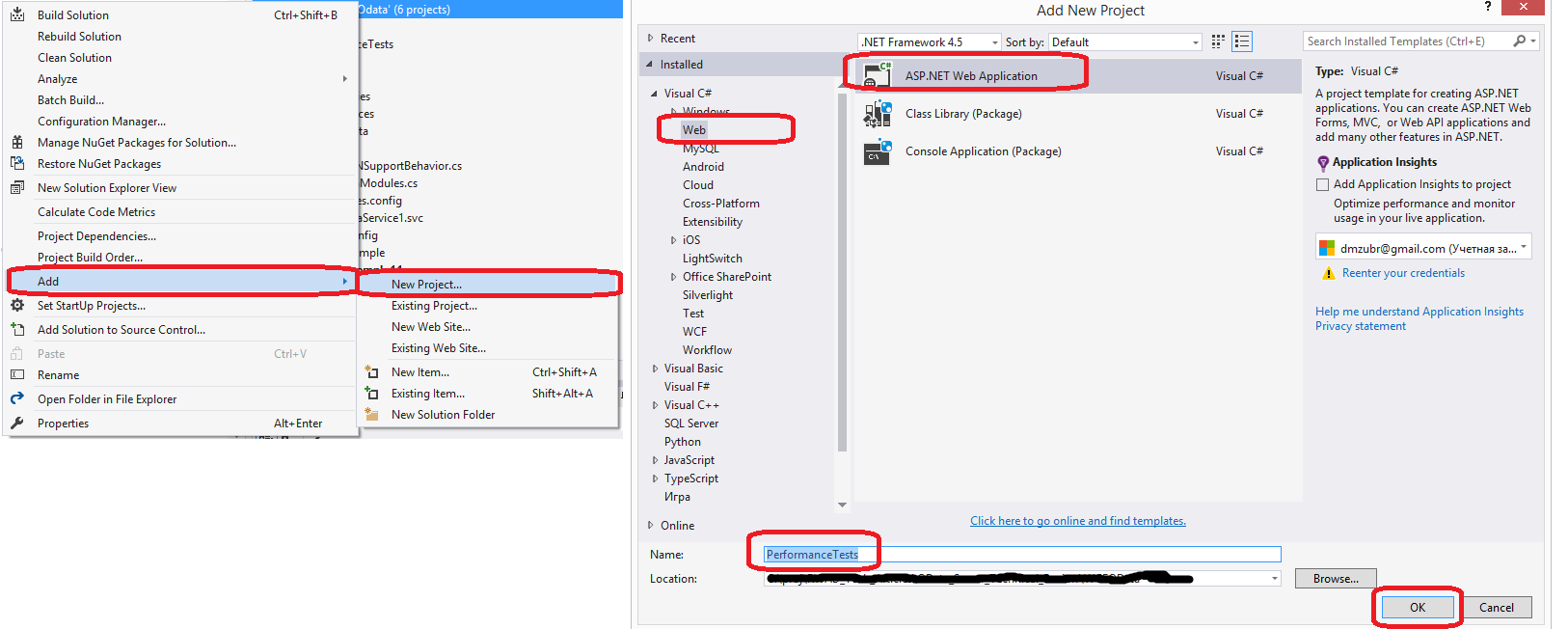Click the Set StartUp Projects gear icon
The width and height of the screenshot is (1568, 629).
coord(17,305)
